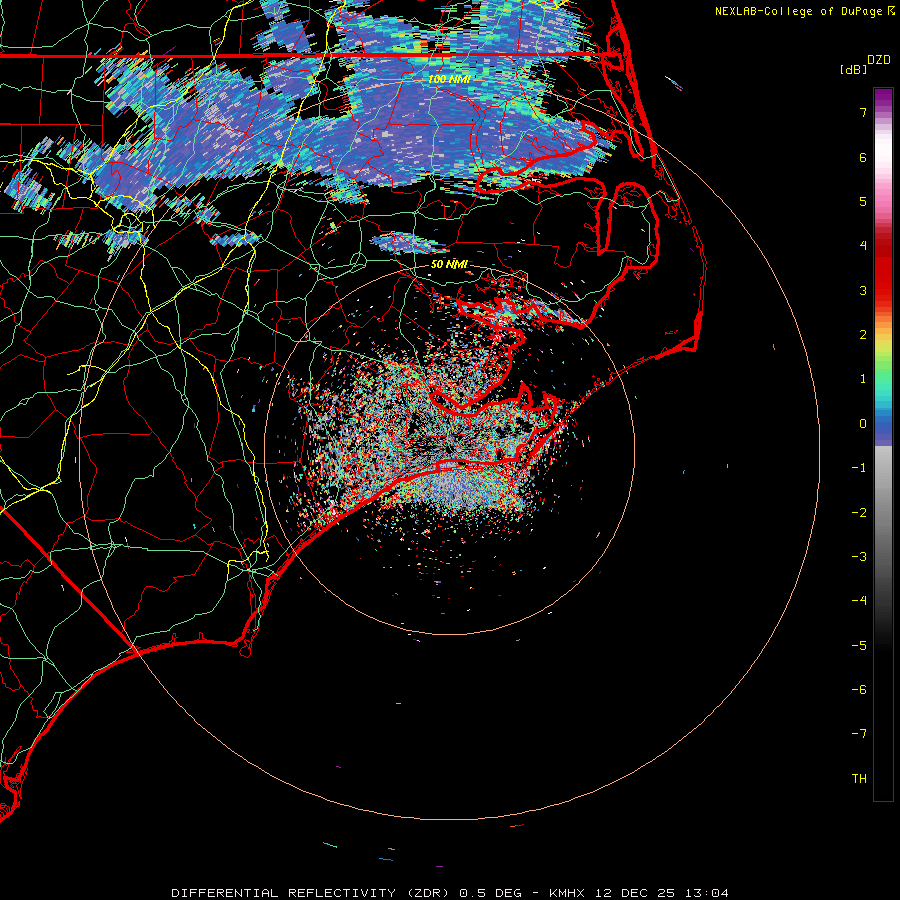Click the -3 value on the color scale
The width and height of the screenshot is (900, 900).
pos(859,557)
